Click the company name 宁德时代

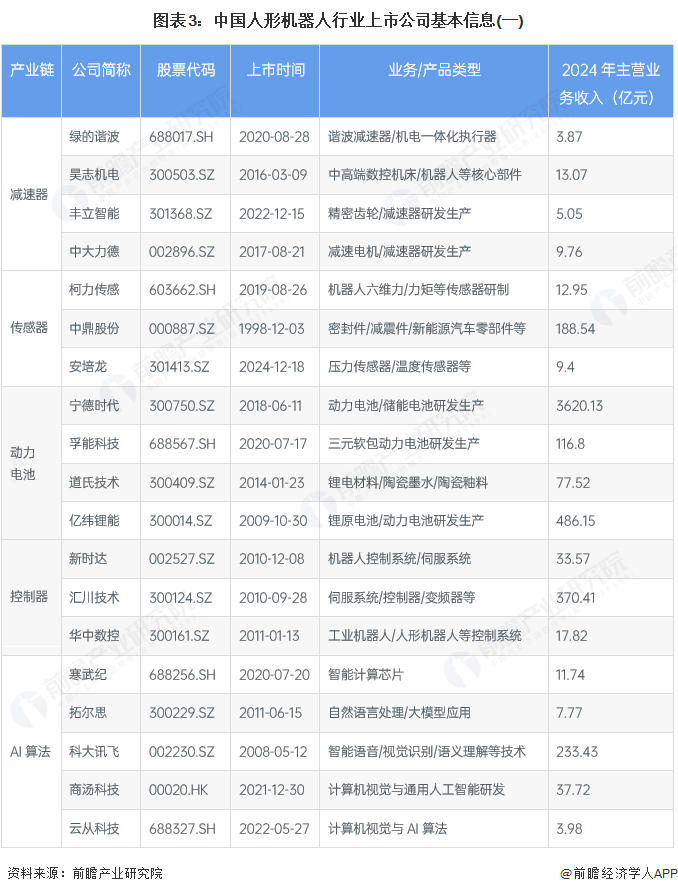94,405
